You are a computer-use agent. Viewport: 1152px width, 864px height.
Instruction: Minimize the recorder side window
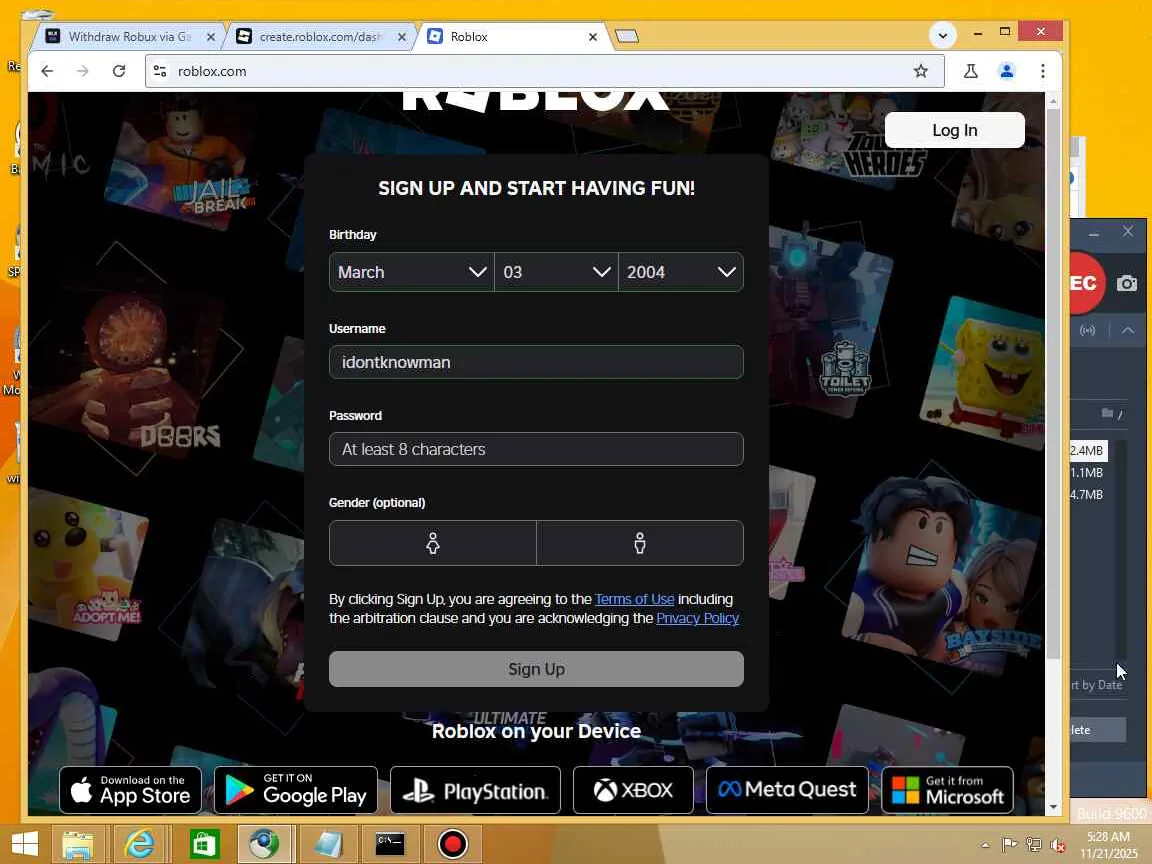point(1093,233)
